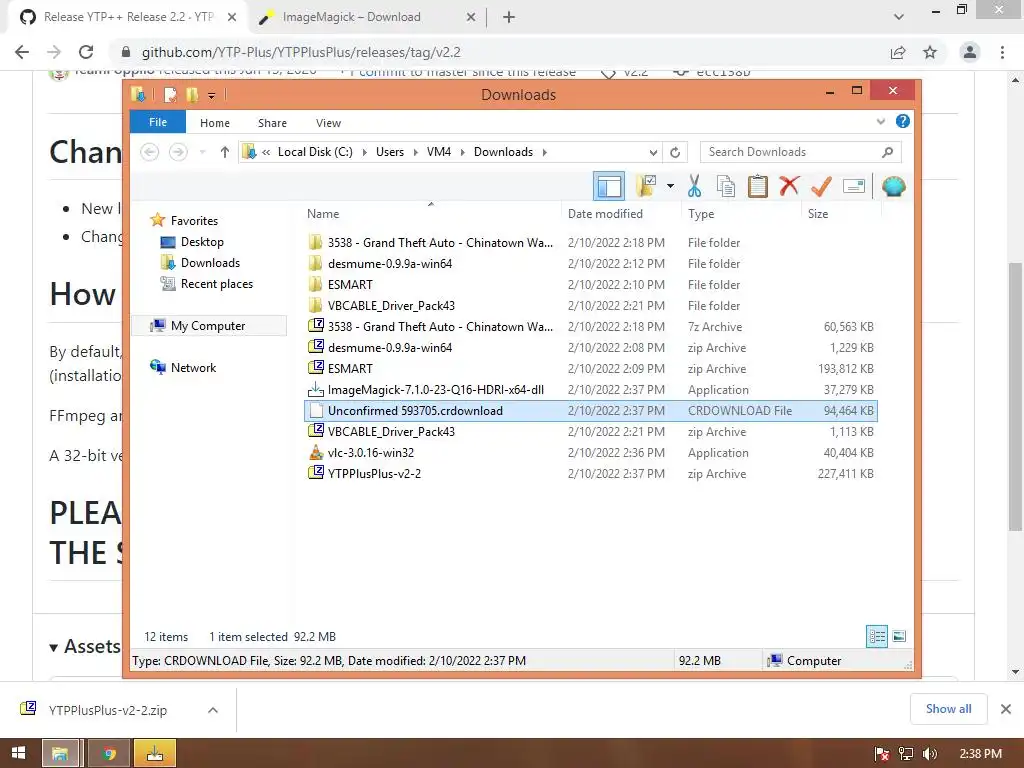Click the Search Downloads field
1024x768 pixels.
[x=801, y=152]
